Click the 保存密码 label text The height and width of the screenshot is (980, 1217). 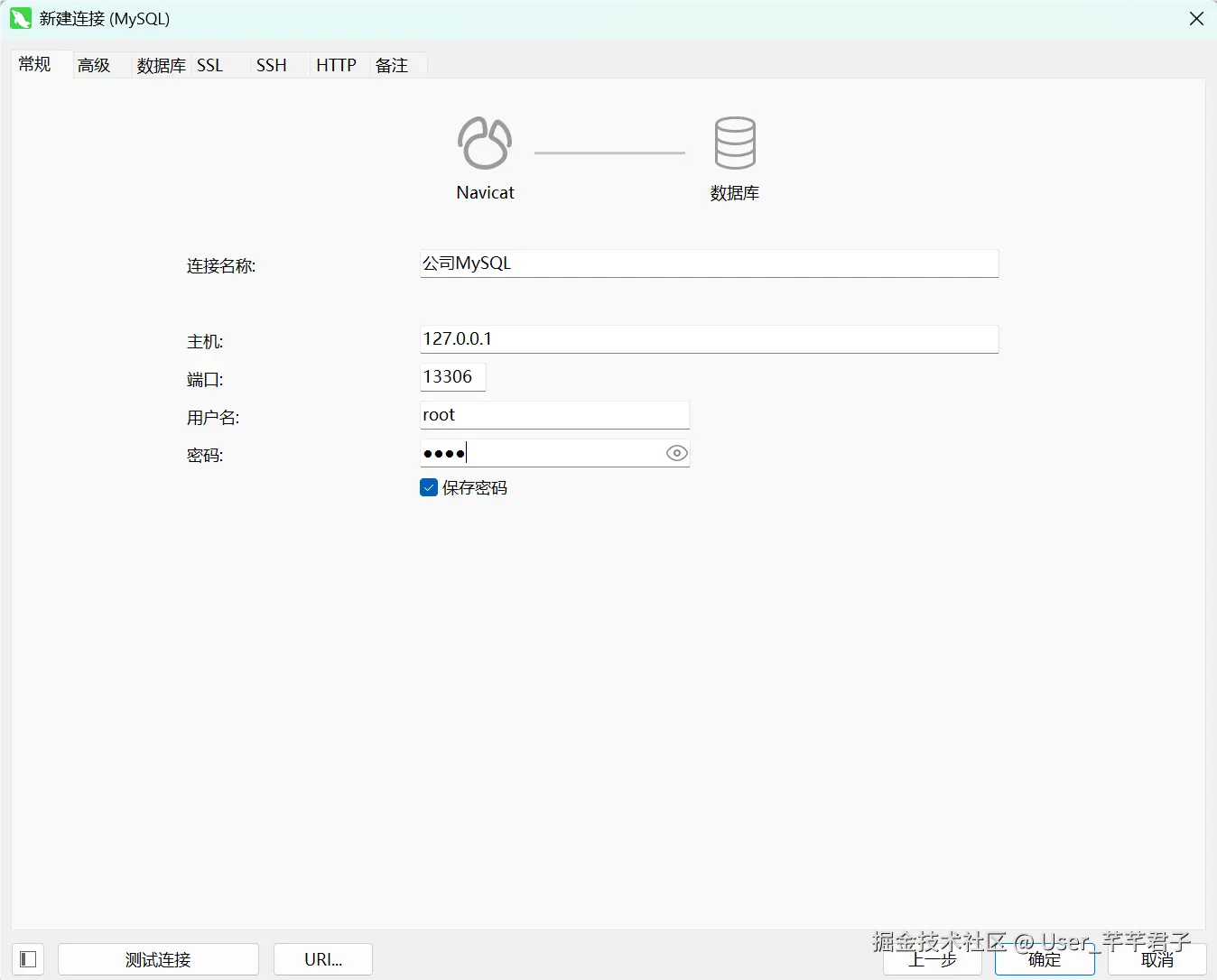pos(475,488)
